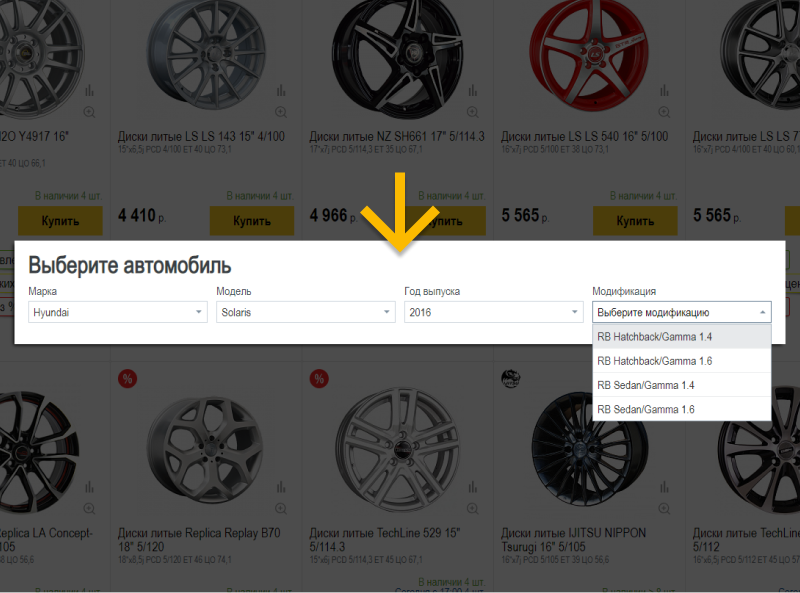Select RB Sedan/Gamma 1.6 modification
This screenshot has width=800, height=593.
(x=681, y=409)
